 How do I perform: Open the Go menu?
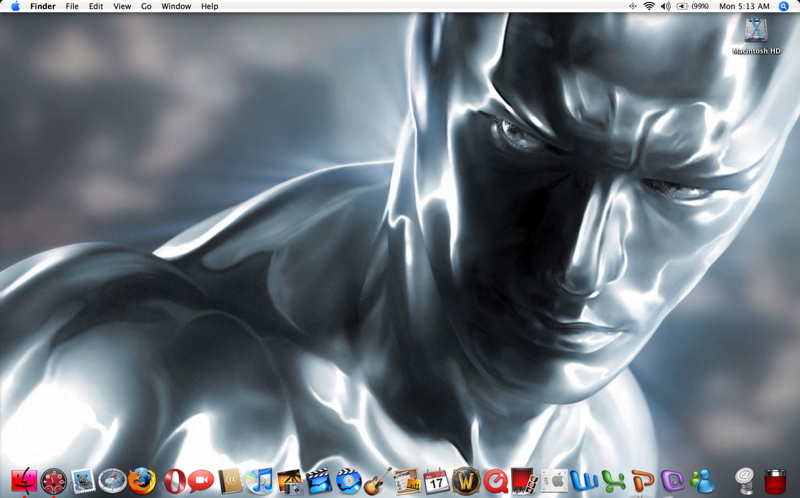pos(146,6)
